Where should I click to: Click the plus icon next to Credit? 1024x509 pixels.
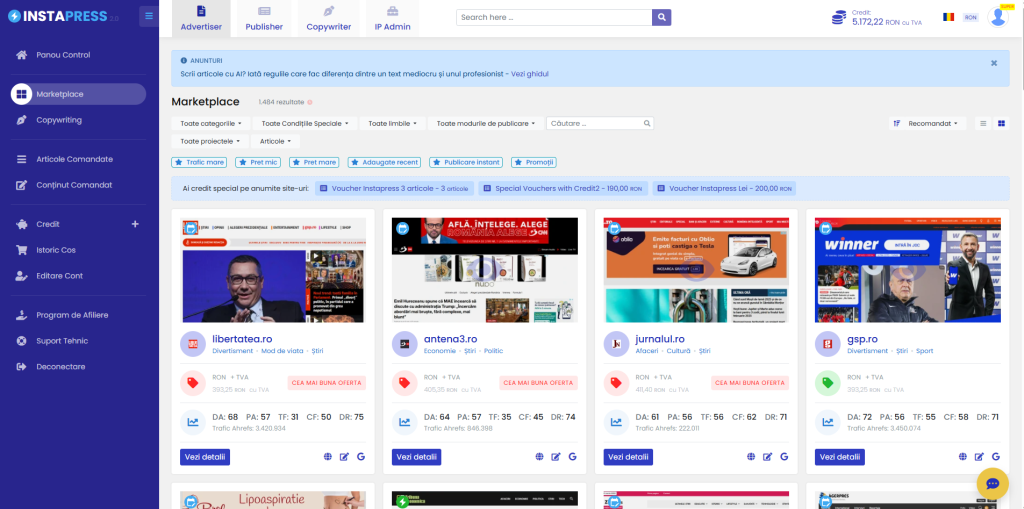(135, 224)
